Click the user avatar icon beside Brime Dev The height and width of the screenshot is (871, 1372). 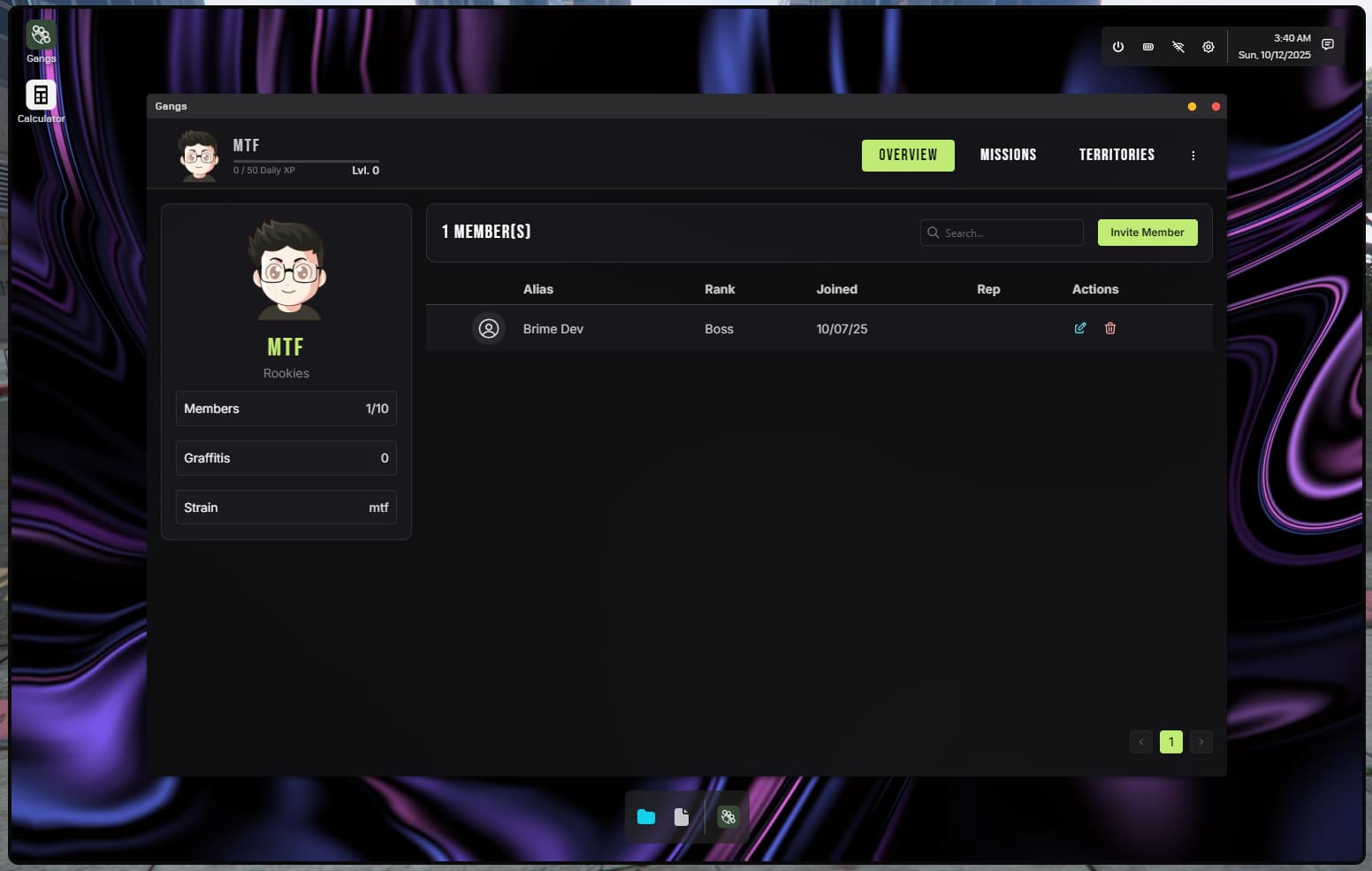click(489, 329)
